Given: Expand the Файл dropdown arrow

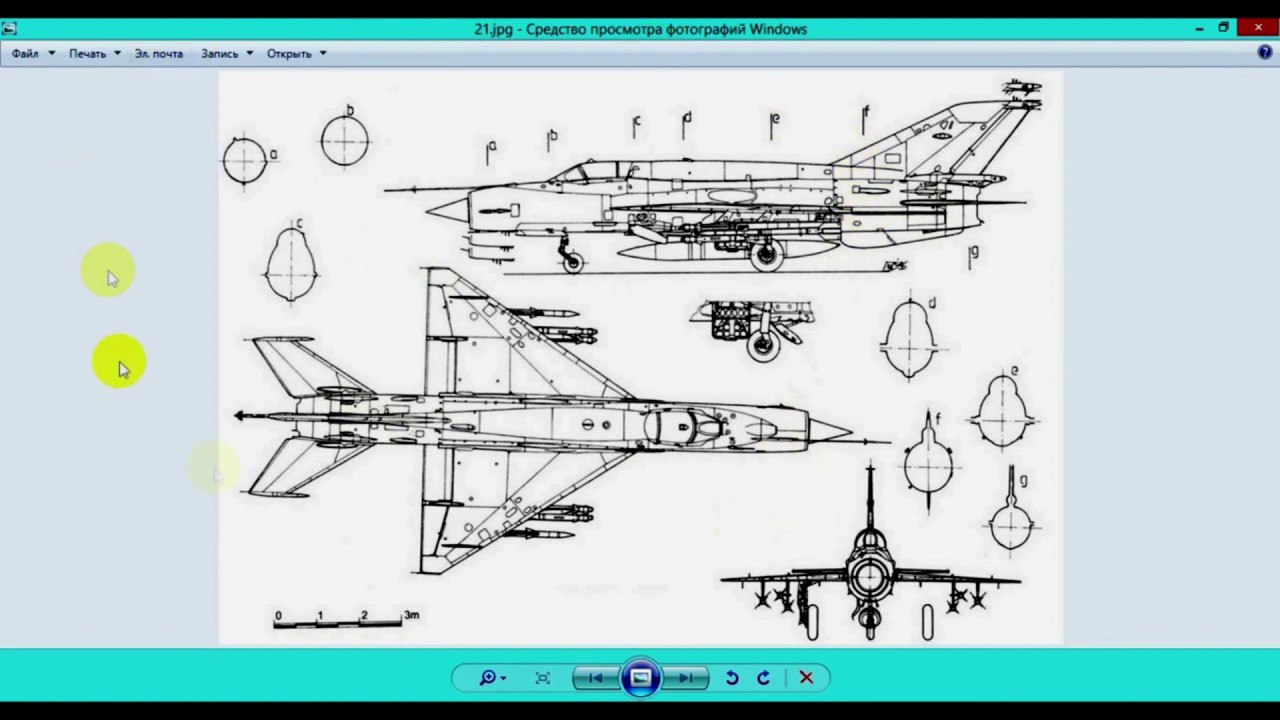Looking at the screenshot, I should pyautogui.click(x=51, y=54).
